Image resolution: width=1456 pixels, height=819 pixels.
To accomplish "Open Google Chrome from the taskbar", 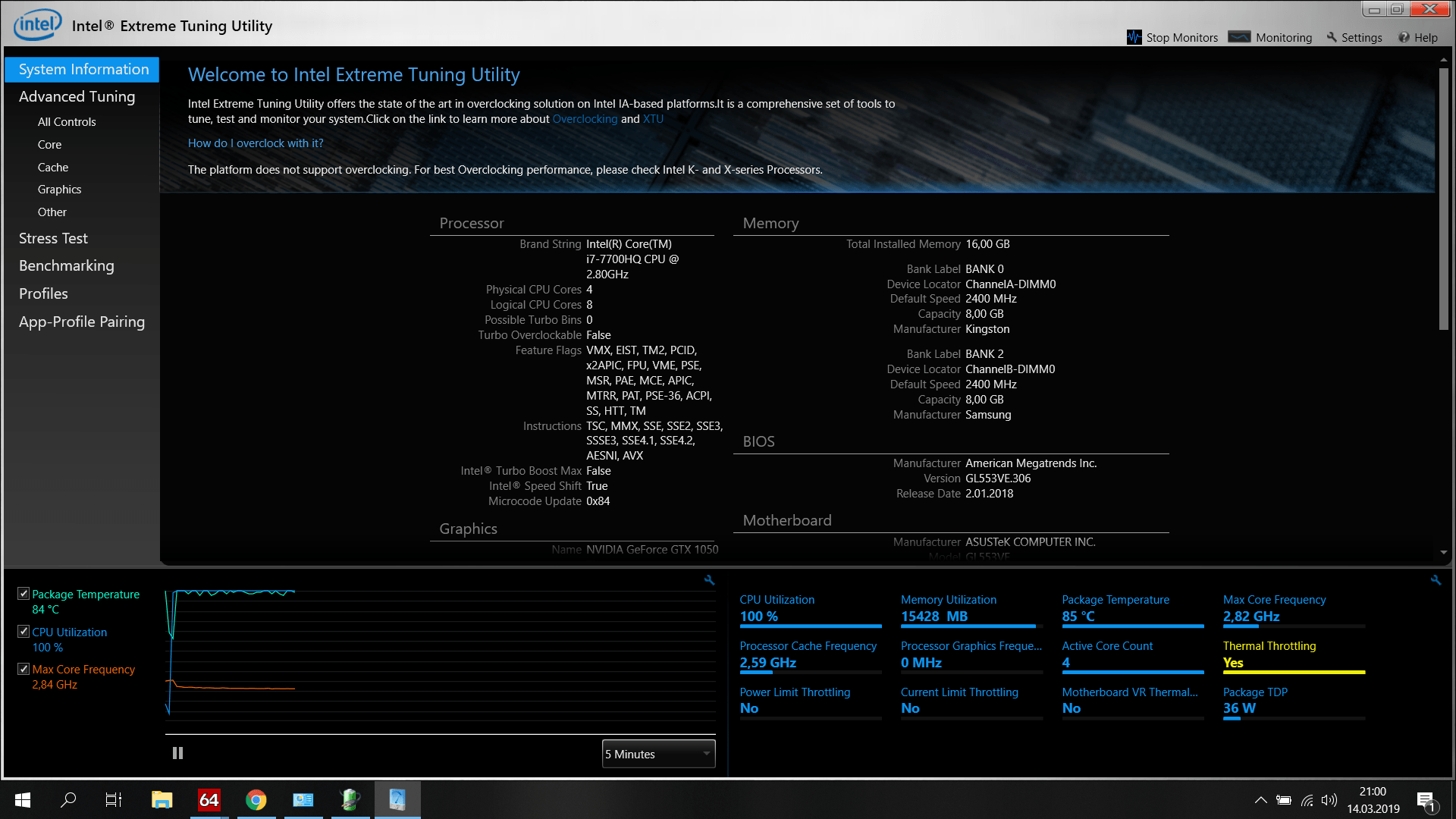I will point(256,799).
